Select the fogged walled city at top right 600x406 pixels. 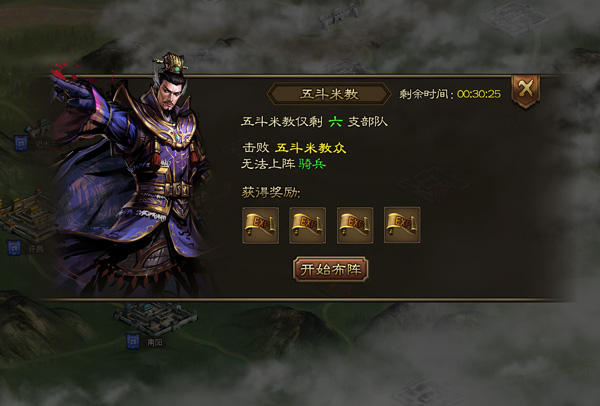click(513, 17)
